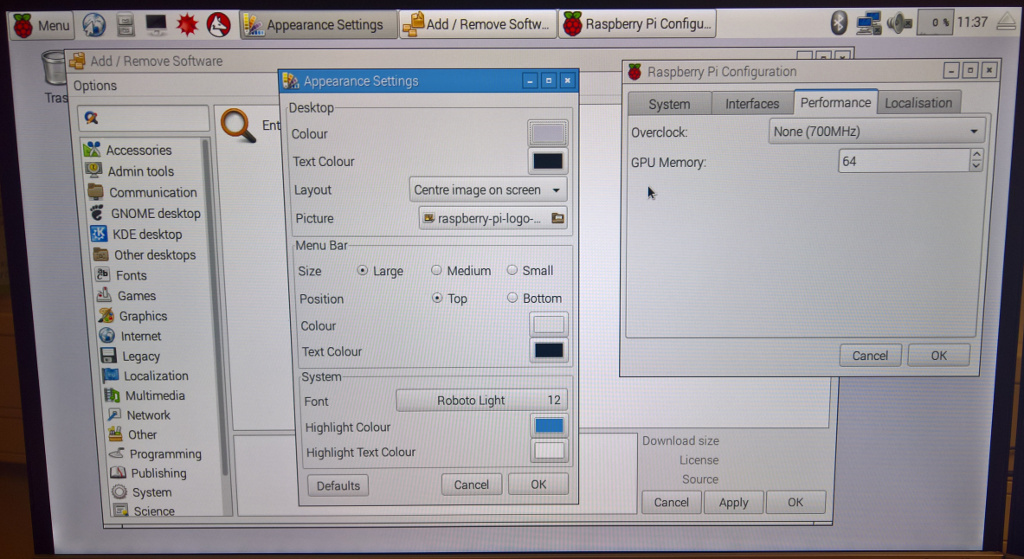Select the KDE desktop category
Viewport: 1024px width, 559px height.
click(137, 234)
